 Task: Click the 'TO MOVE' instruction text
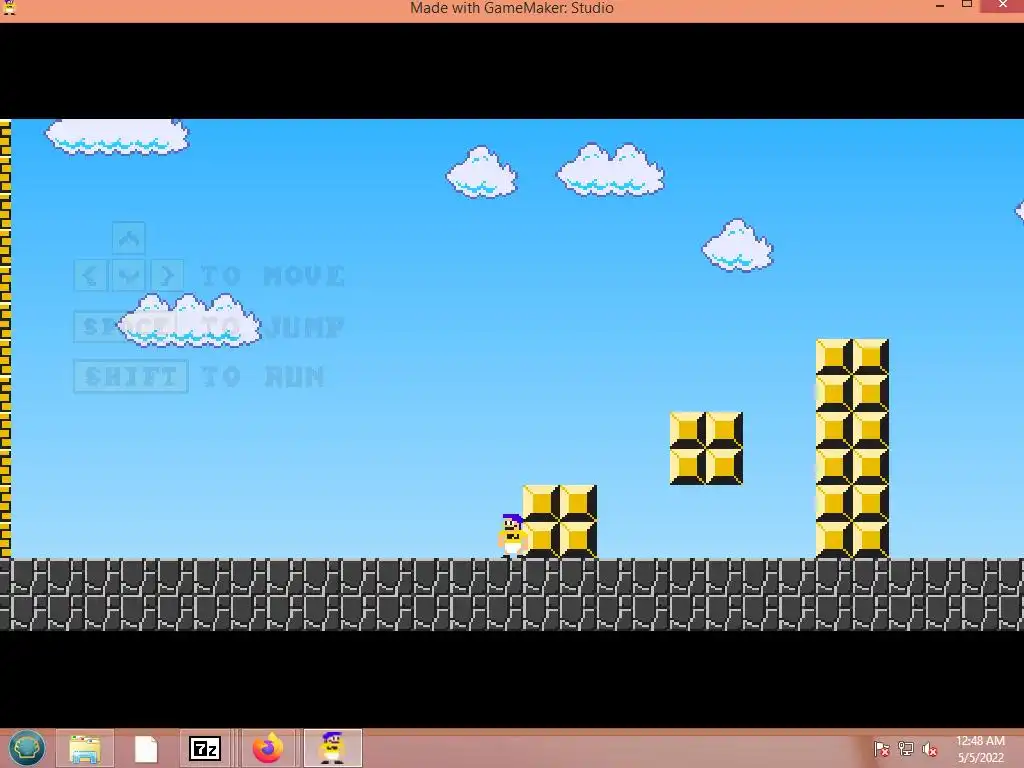272,276
